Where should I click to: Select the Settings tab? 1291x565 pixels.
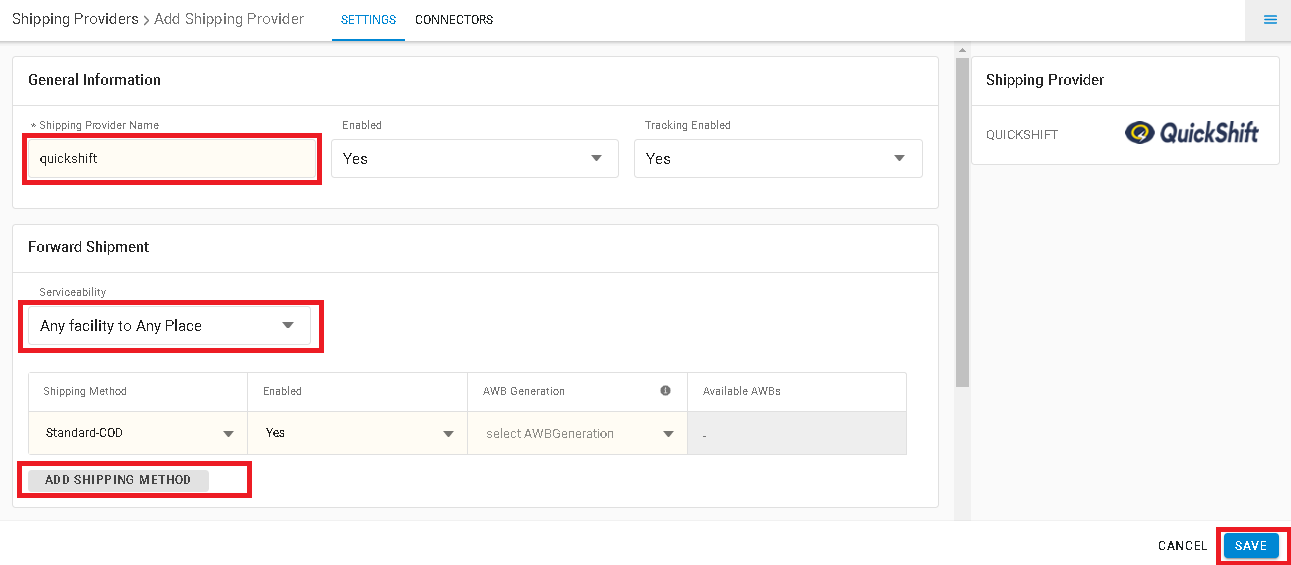(x=368, y=20)
